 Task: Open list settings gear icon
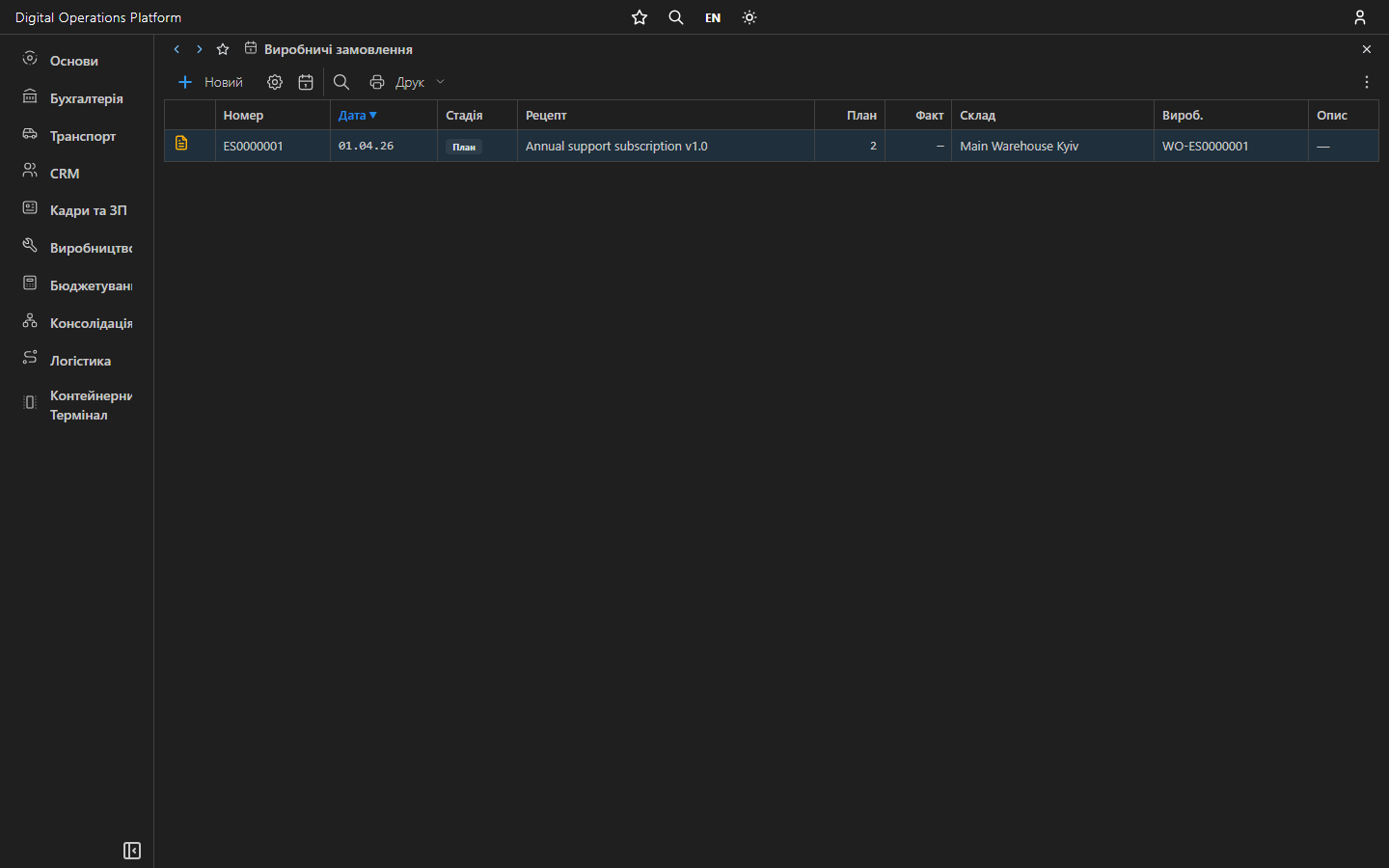coord(275,82)
